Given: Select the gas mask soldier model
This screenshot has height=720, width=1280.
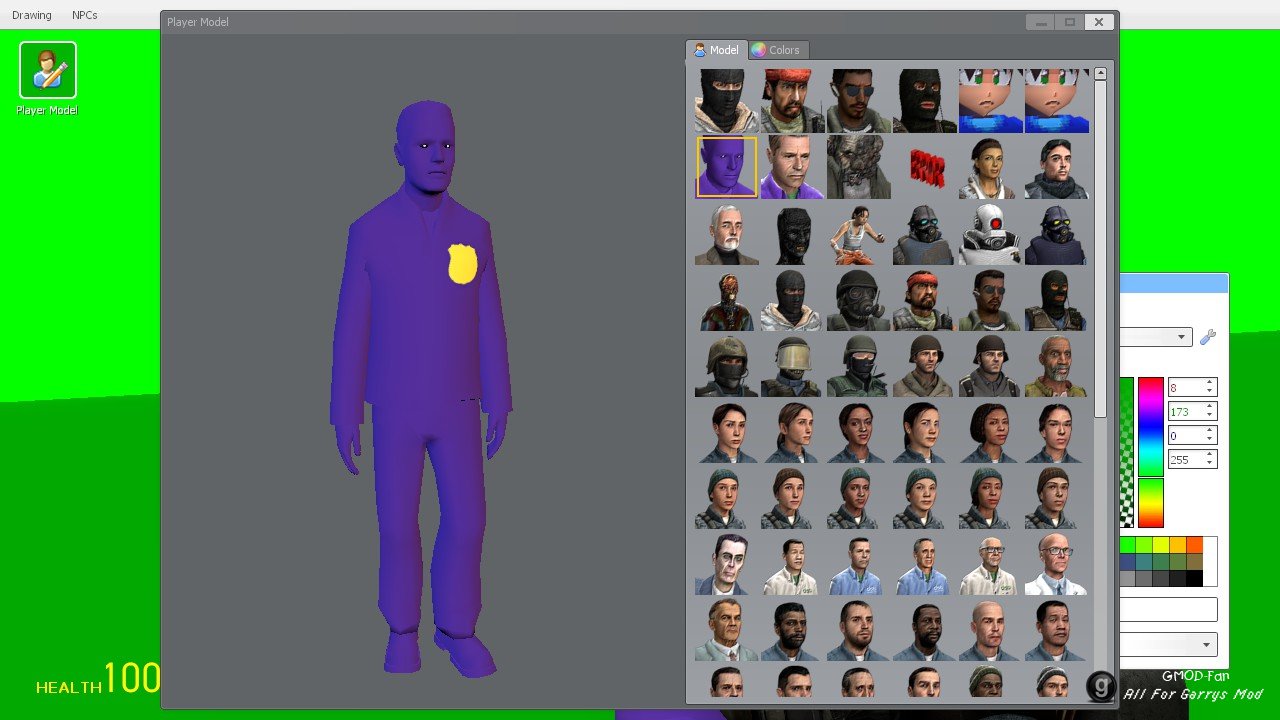Looking at the screenshot, I should [858, 300].
